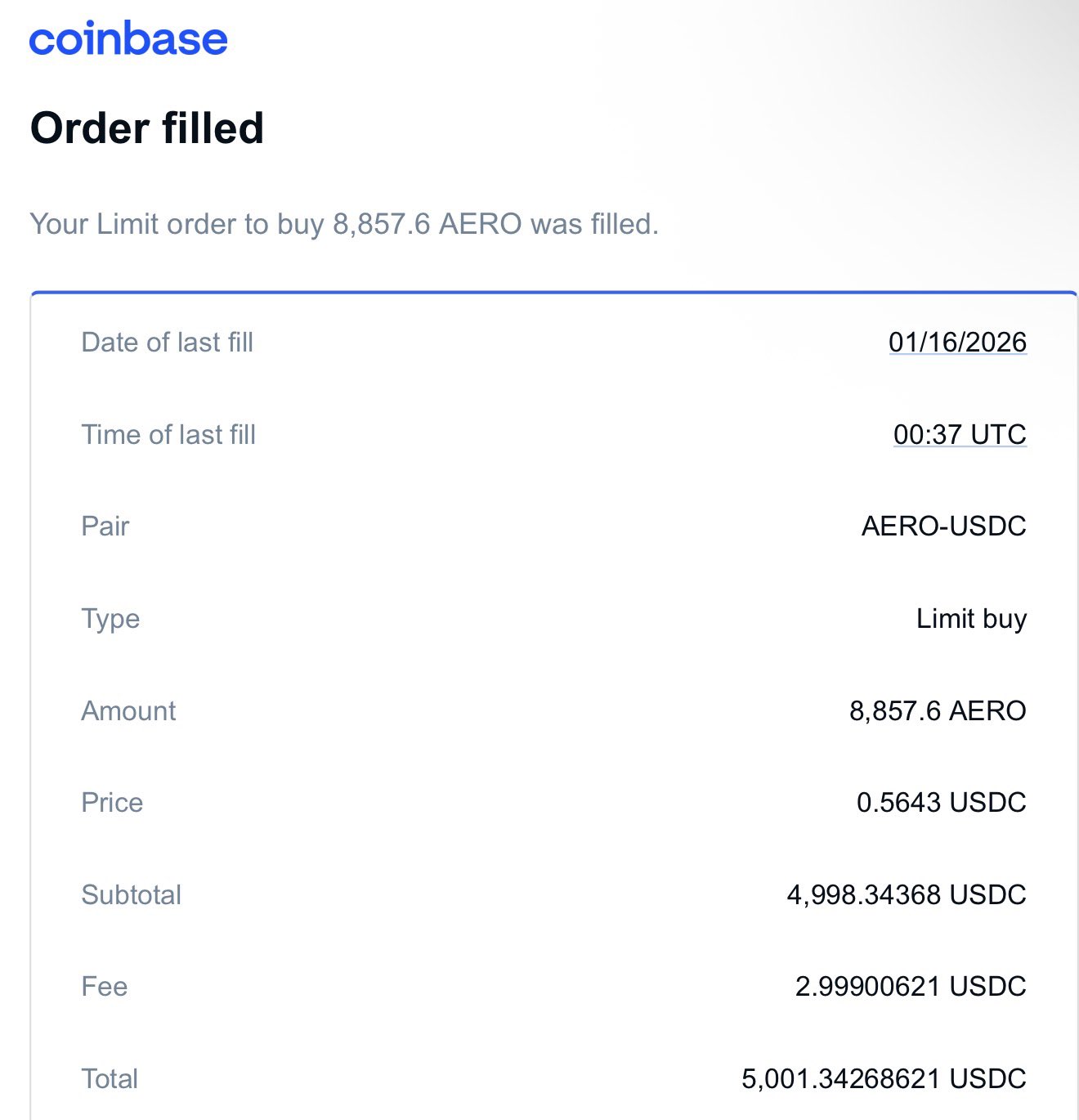Screen dimensions: 1079x1120
Task: Click the Order filled heading
Action: point(147,128)
